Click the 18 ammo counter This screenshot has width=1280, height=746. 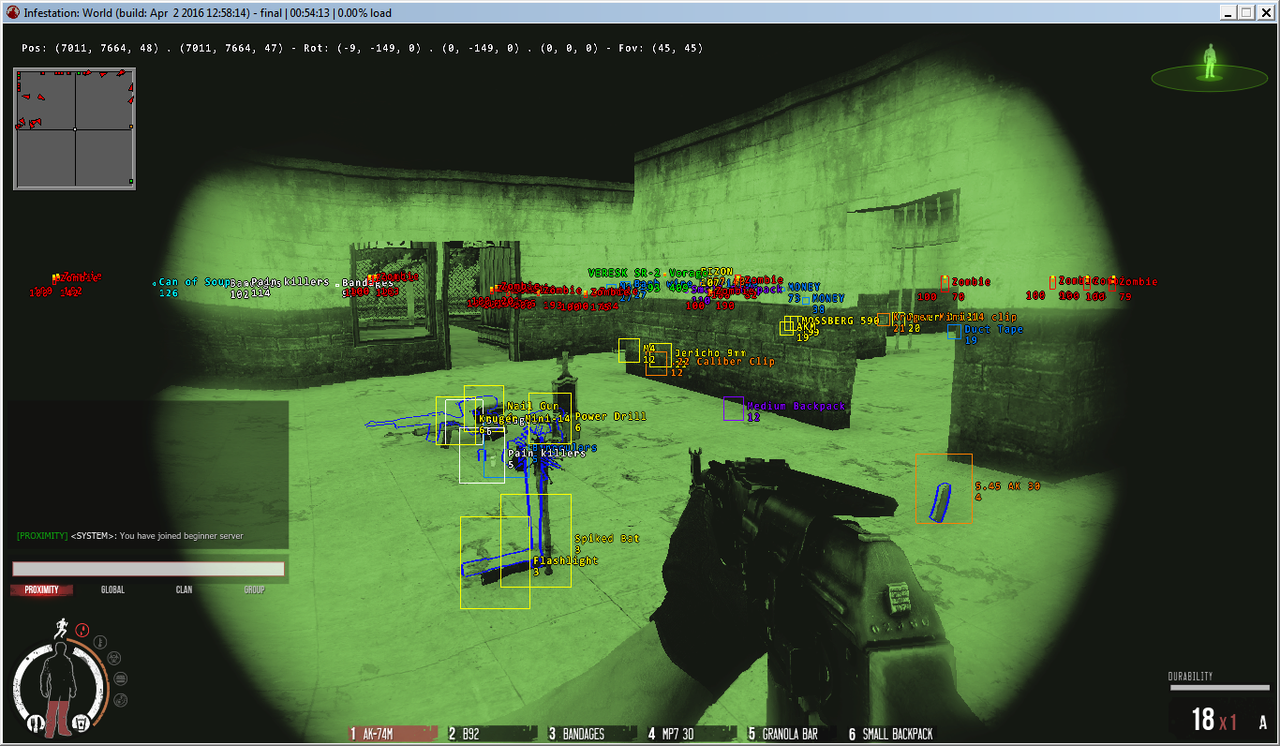pyautogui.click(x=1203, y=719)
